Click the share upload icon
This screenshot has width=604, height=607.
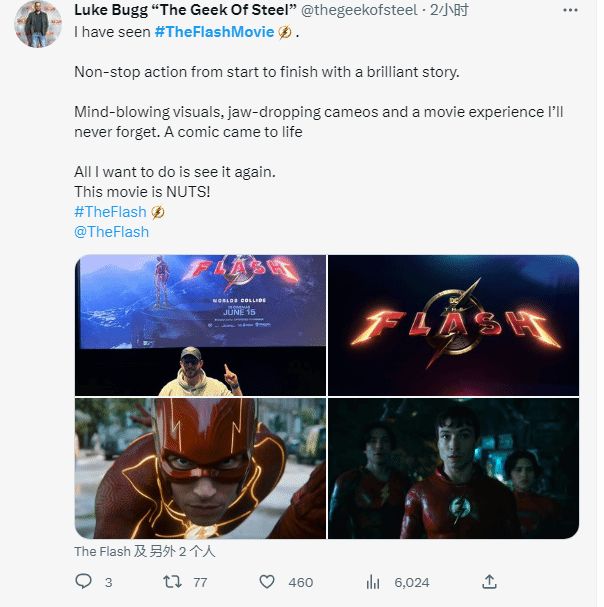489,581
